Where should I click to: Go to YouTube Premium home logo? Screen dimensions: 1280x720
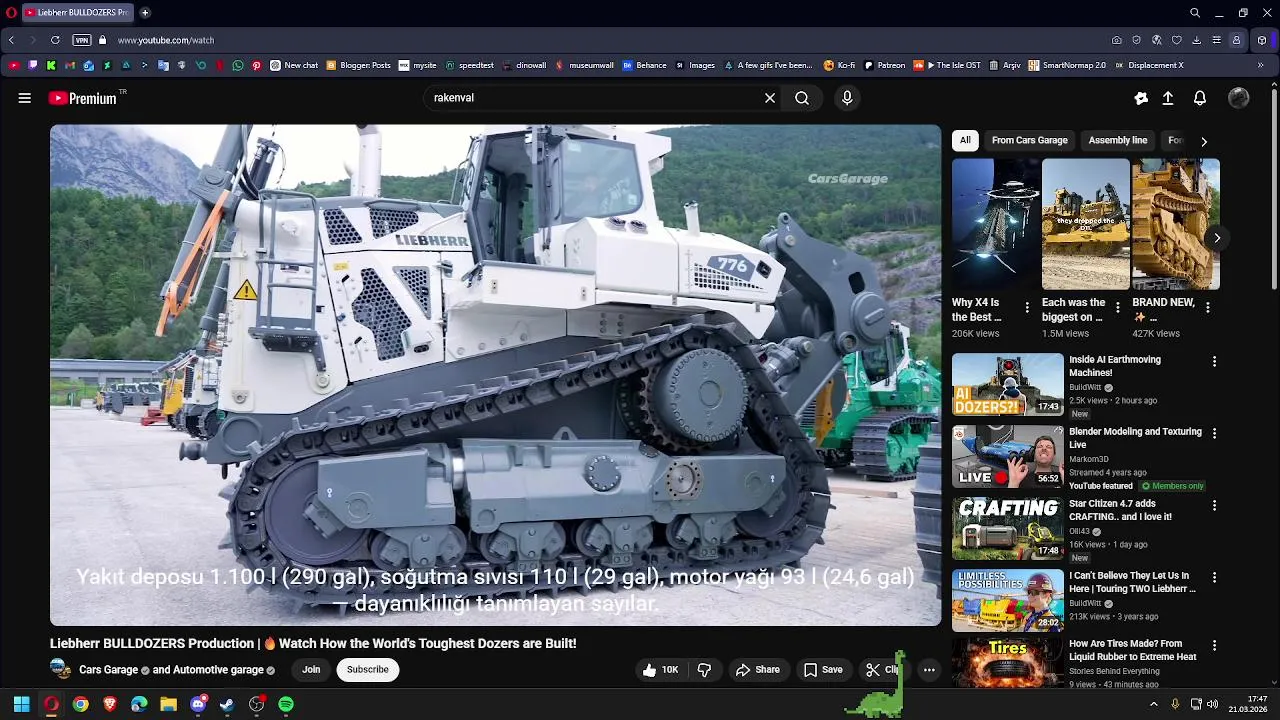tap(83, 98)
